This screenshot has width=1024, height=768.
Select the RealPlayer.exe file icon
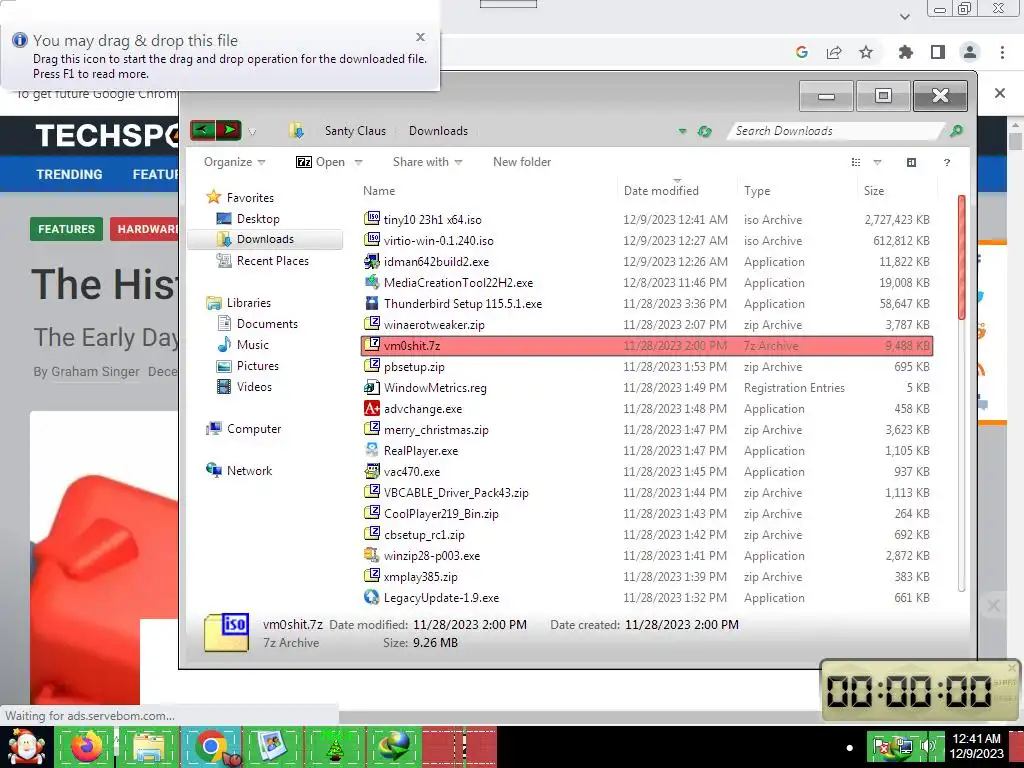[x=372, y=450]
